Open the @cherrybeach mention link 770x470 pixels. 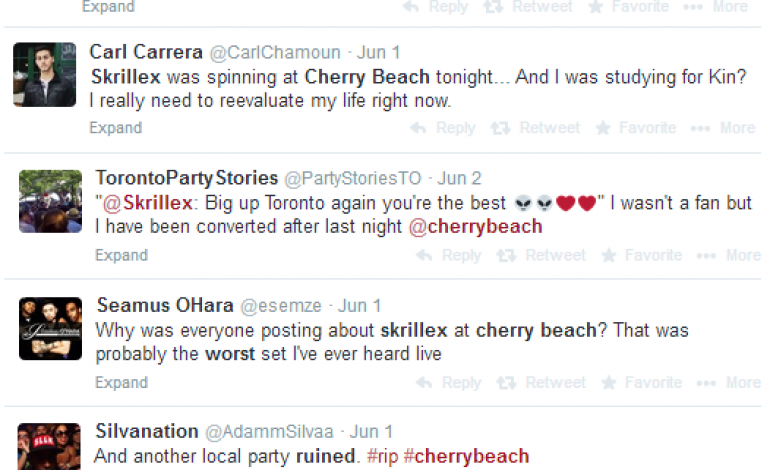(x=475, y=226)
